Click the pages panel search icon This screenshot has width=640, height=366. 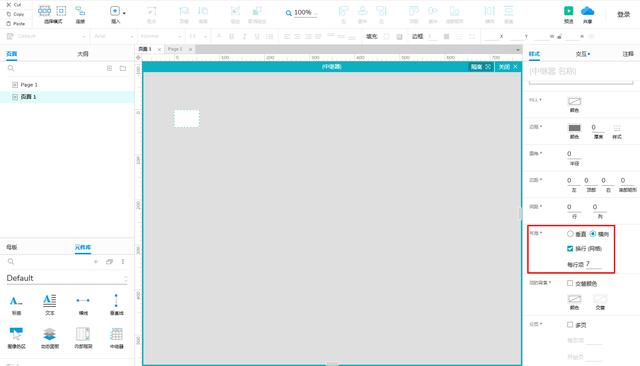pyautogui.click(x=11, y=68)
